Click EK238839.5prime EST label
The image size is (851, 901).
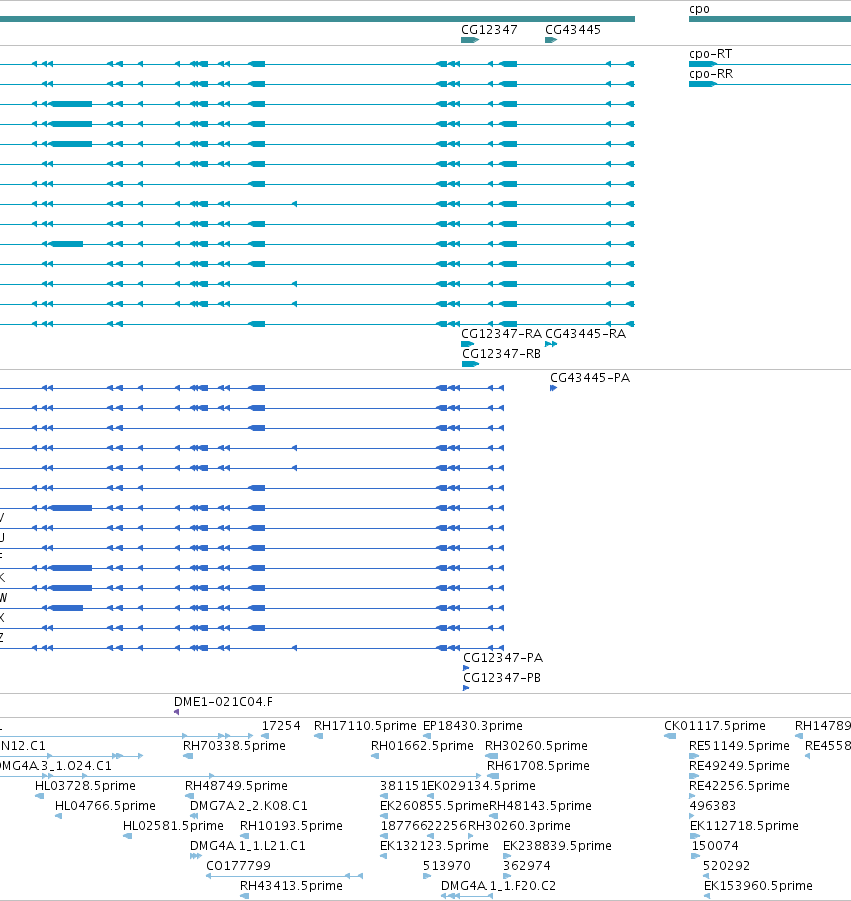tap(557, 846)
